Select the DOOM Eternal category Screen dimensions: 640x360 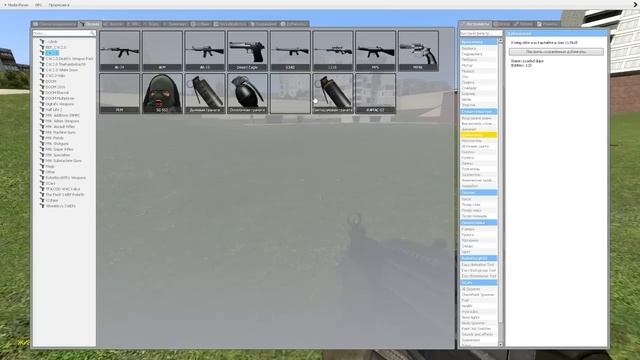[57, 93]
